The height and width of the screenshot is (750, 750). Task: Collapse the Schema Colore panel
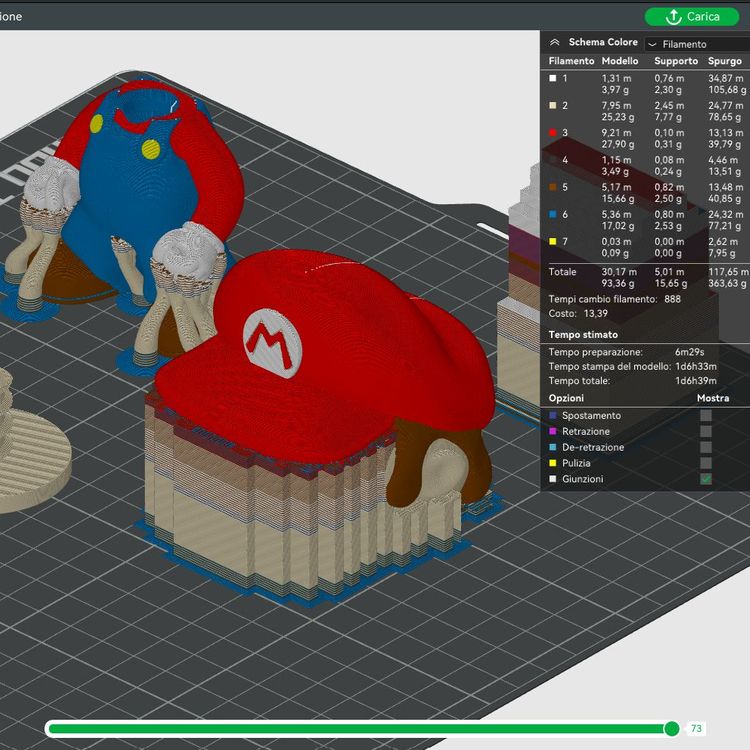(x=555, y=43)
